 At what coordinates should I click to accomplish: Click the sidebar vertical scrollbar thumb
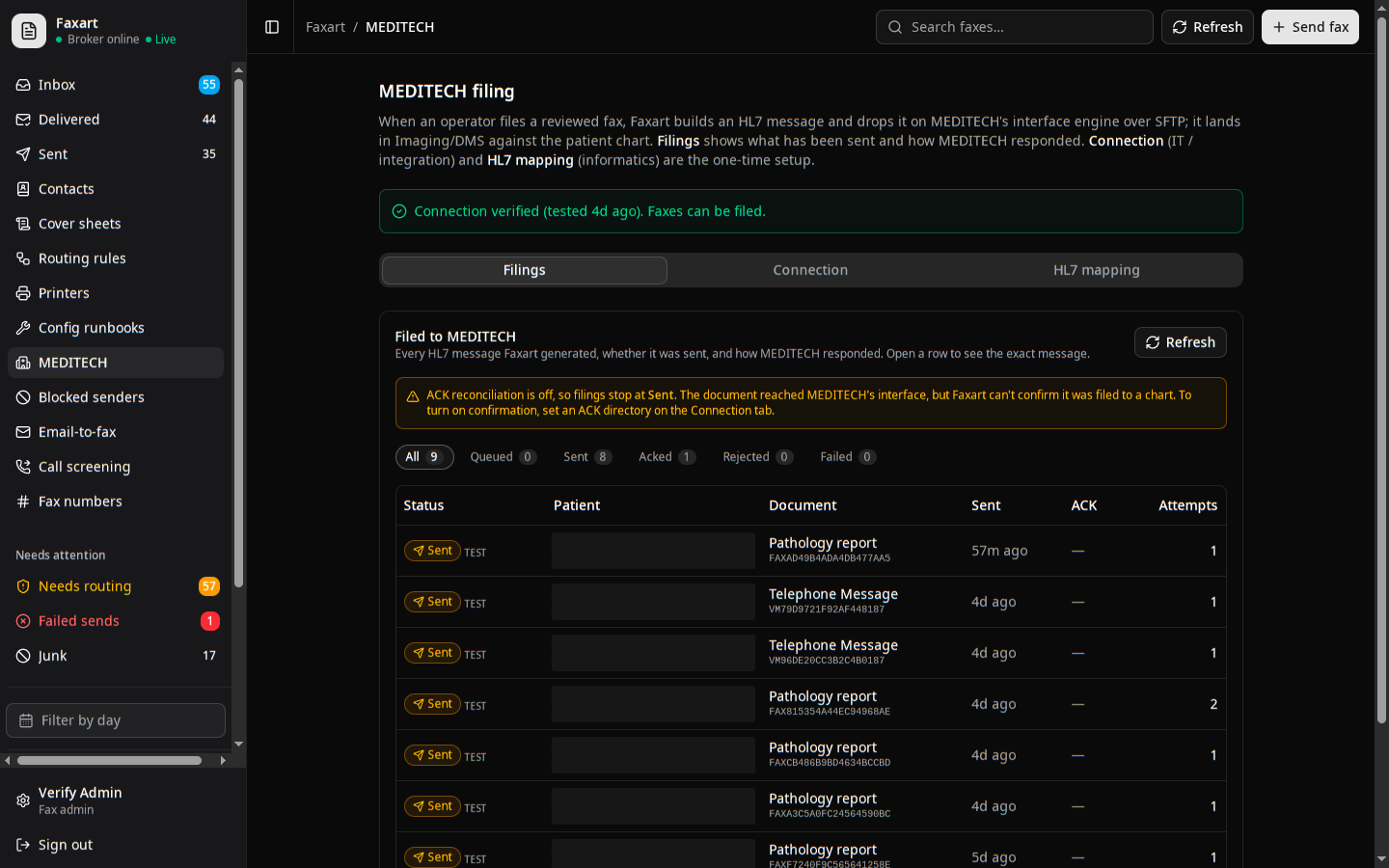238,333
